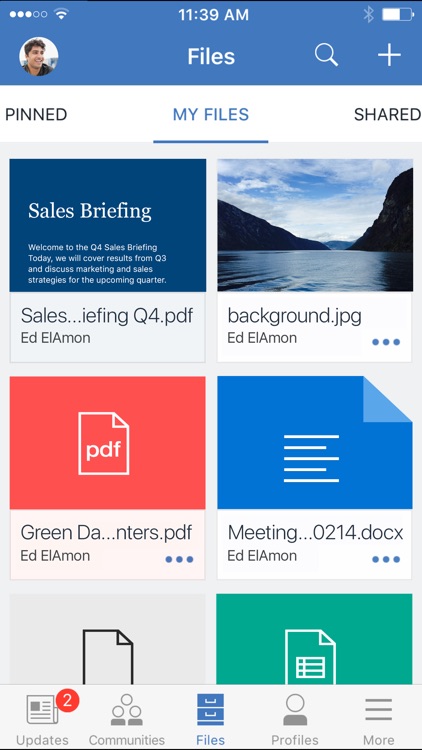This screenshot has width=422, height=750.
Task: Click Ed ElAmon under Meeting...0214.docx
Action: tap(262, 556)
